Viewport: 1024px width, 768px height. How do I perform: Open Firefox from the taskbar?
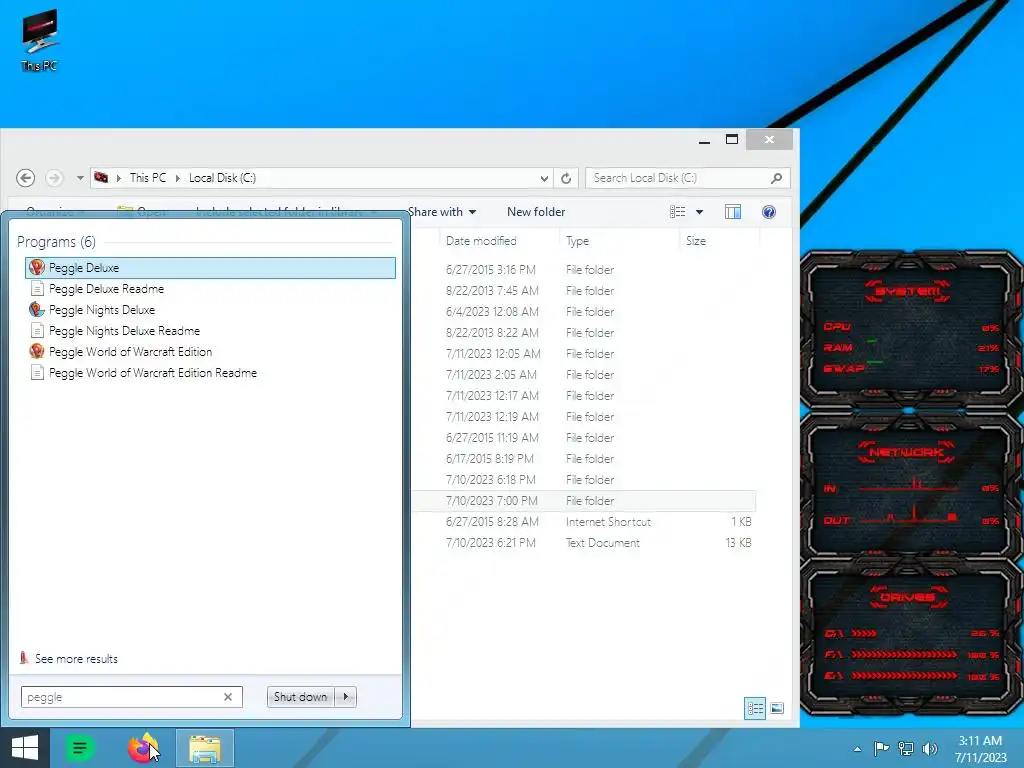143,748
